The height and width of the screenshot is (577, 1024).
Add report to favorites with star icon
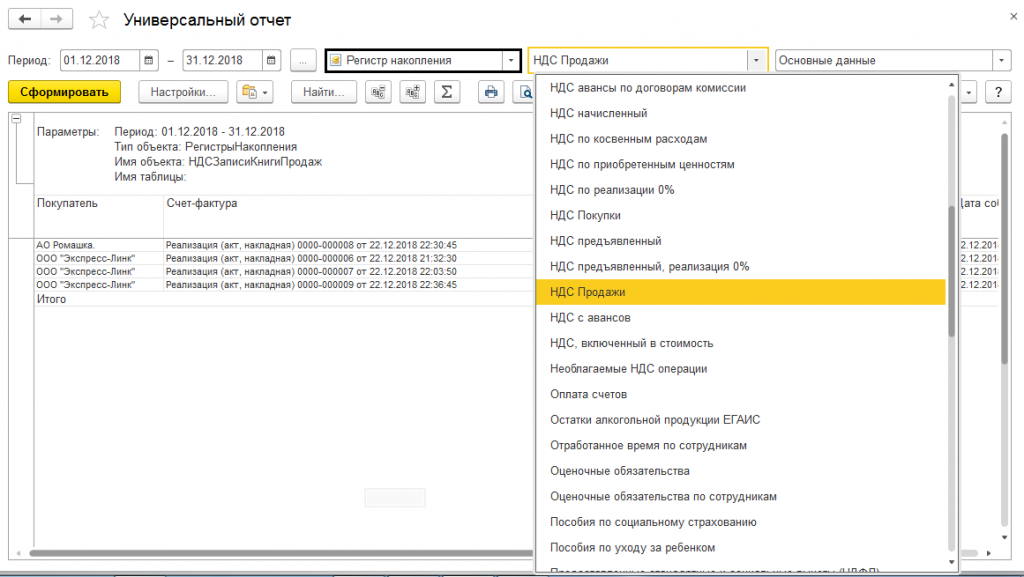point(98,21)
